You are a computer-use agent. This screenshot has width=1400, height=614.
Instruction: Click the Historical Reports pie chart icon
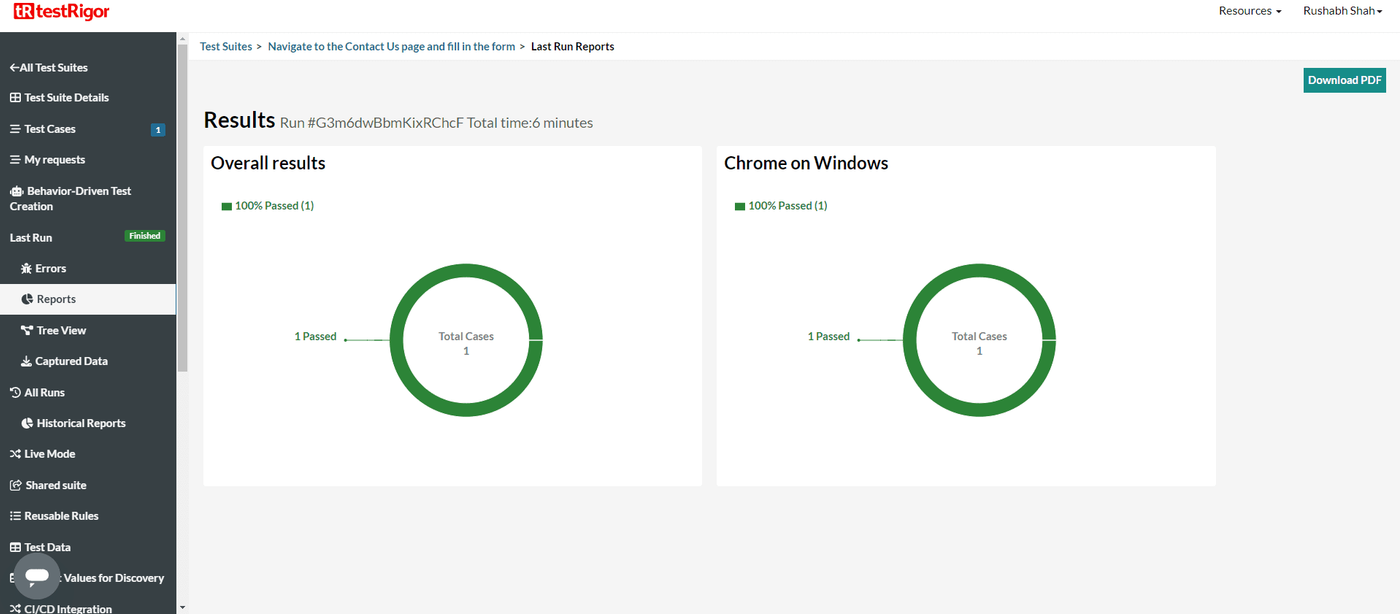tap(27, 424)
